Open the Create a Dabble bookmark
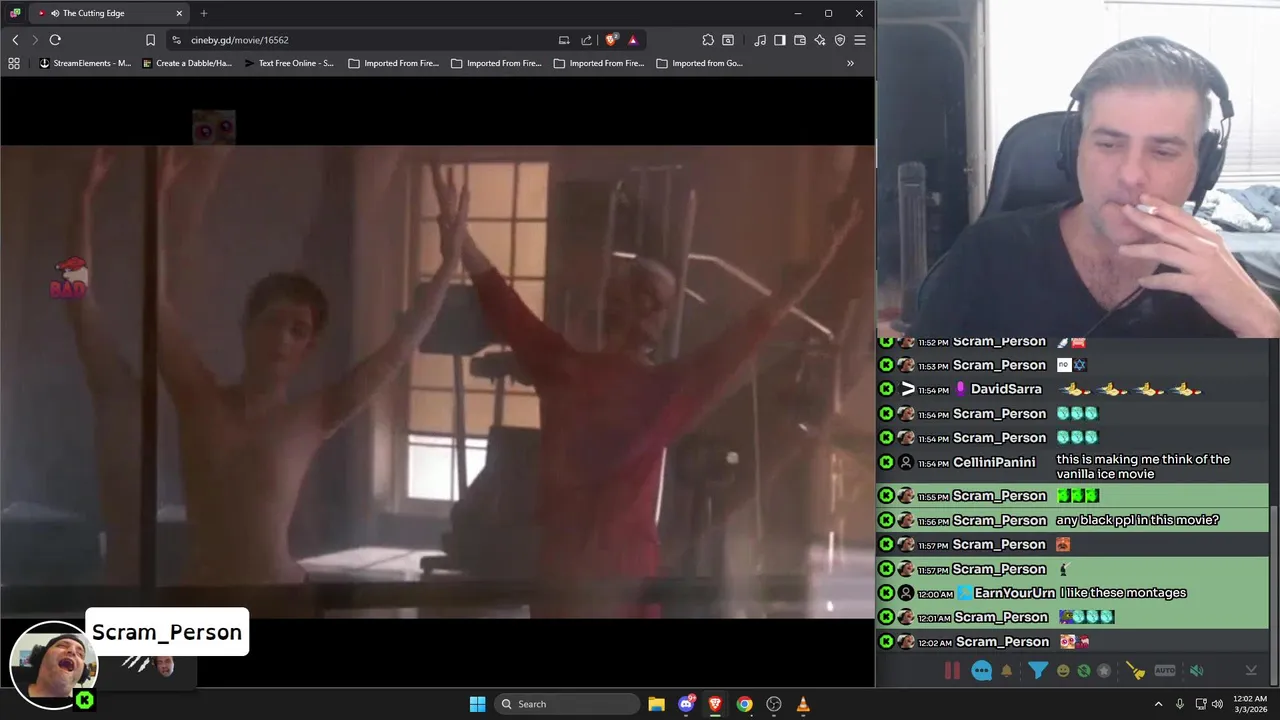 point(187,63)
